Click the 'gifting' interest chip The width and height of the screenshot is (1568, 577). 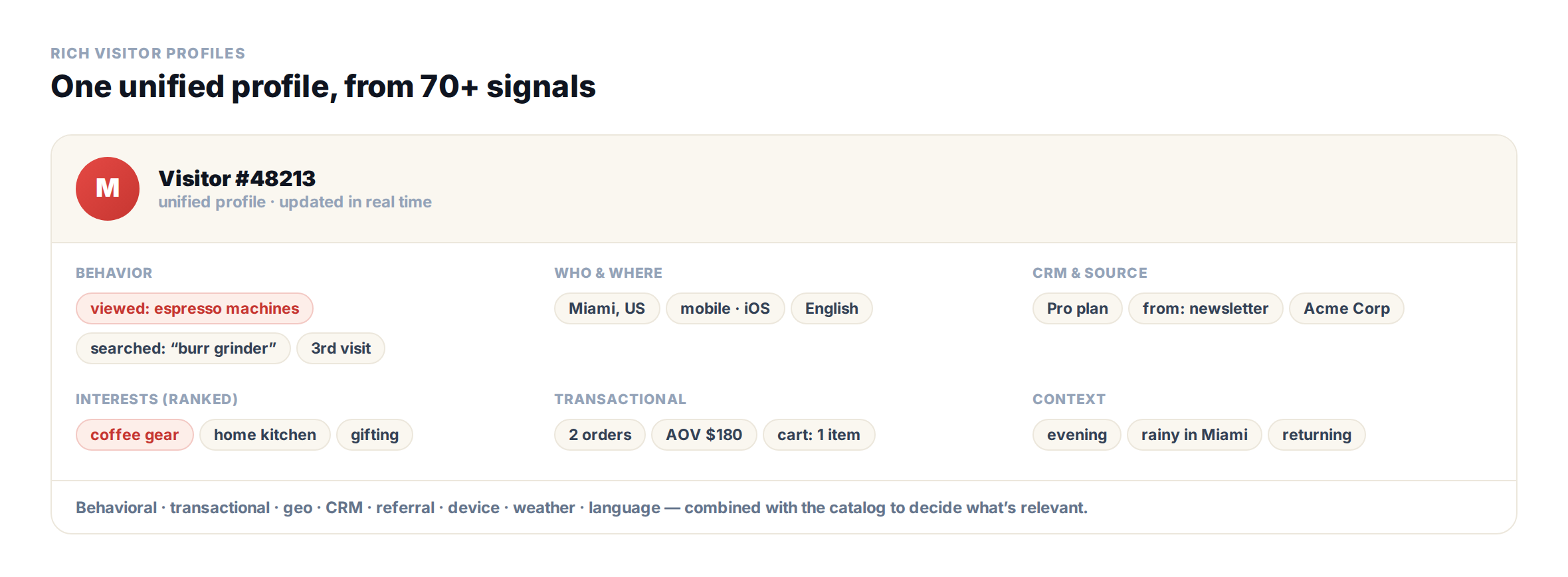coord(375,435)
